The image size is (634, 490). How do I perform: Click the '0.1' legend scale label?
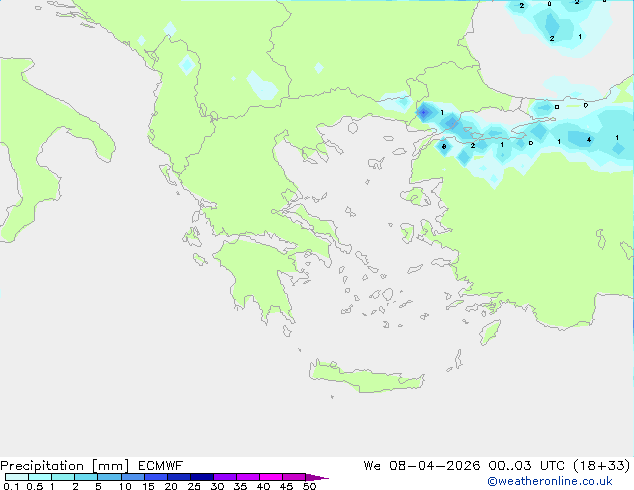[11, 486]
